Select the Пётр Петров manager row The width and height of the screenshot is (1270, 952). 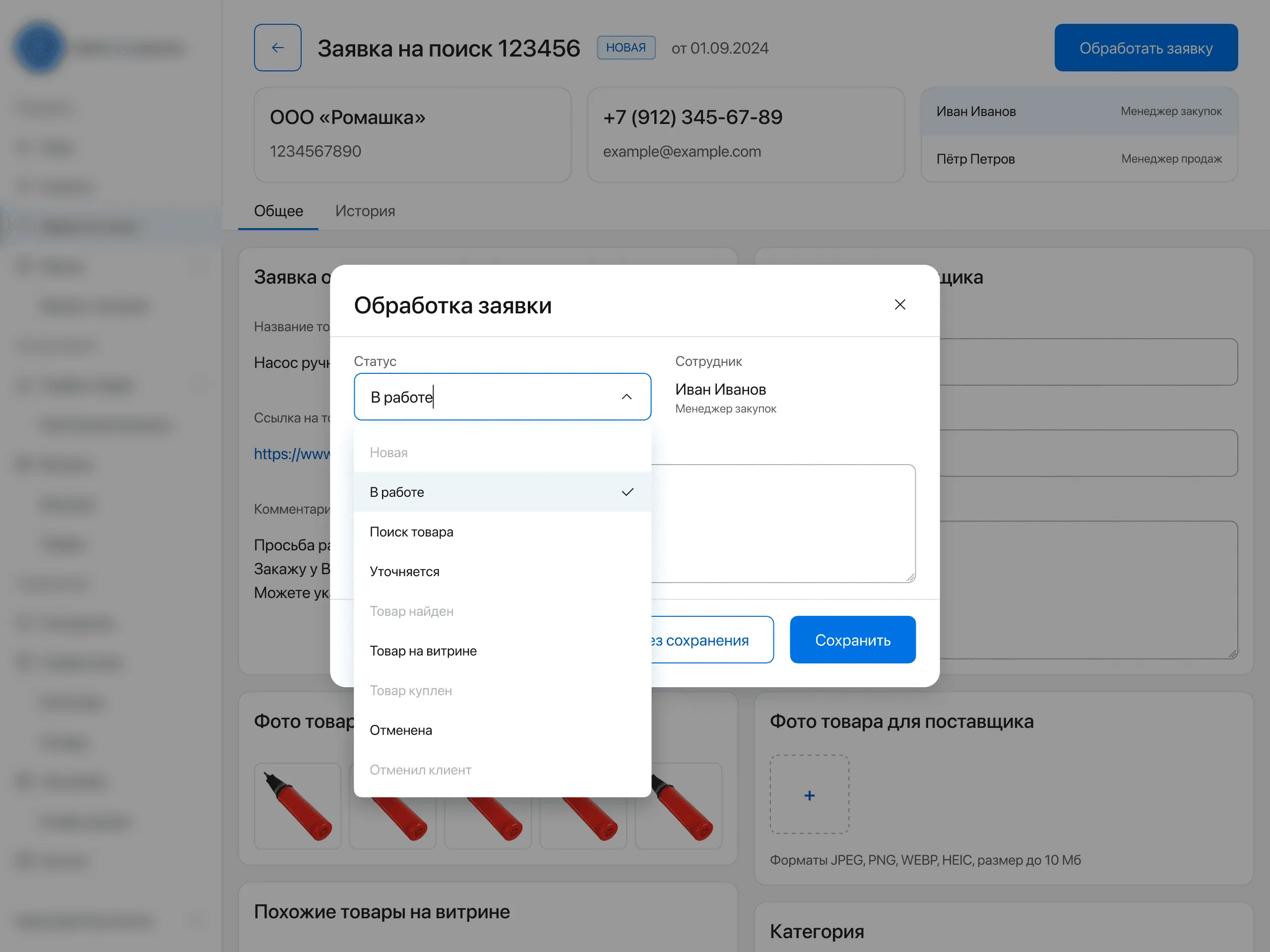[x=1079, y=159]
